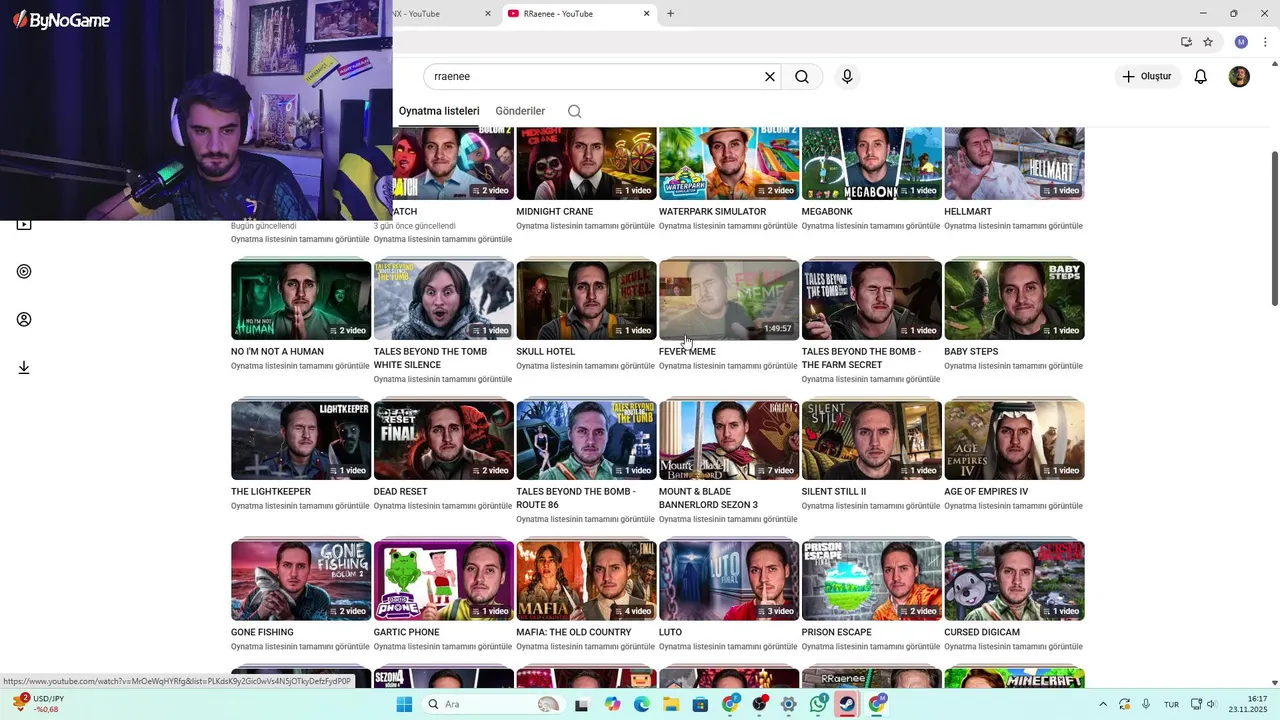Click TALES BEYOND THE BOMB - ROUTE 86 title
Image resolution: width=1280 pixels, height=720 pixels.
pyautogui.click(x=575, y=498)
